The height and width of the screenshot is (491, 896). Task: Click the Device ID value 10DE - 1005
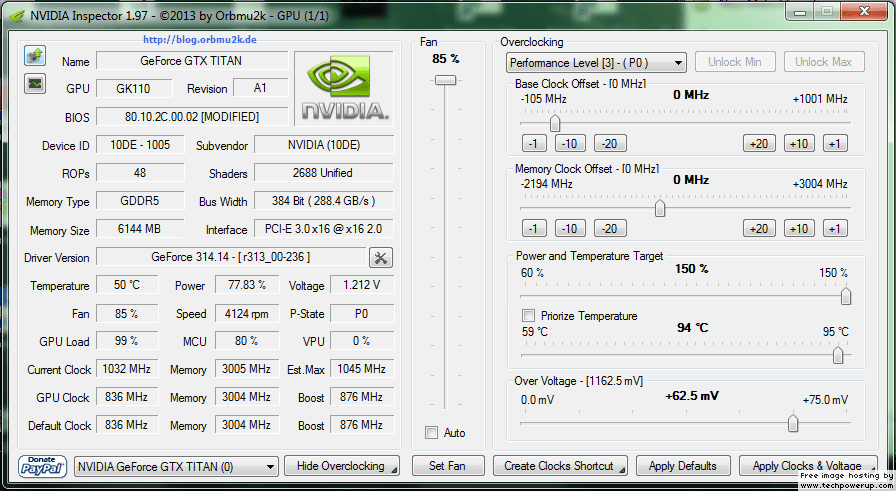point(140,145)
